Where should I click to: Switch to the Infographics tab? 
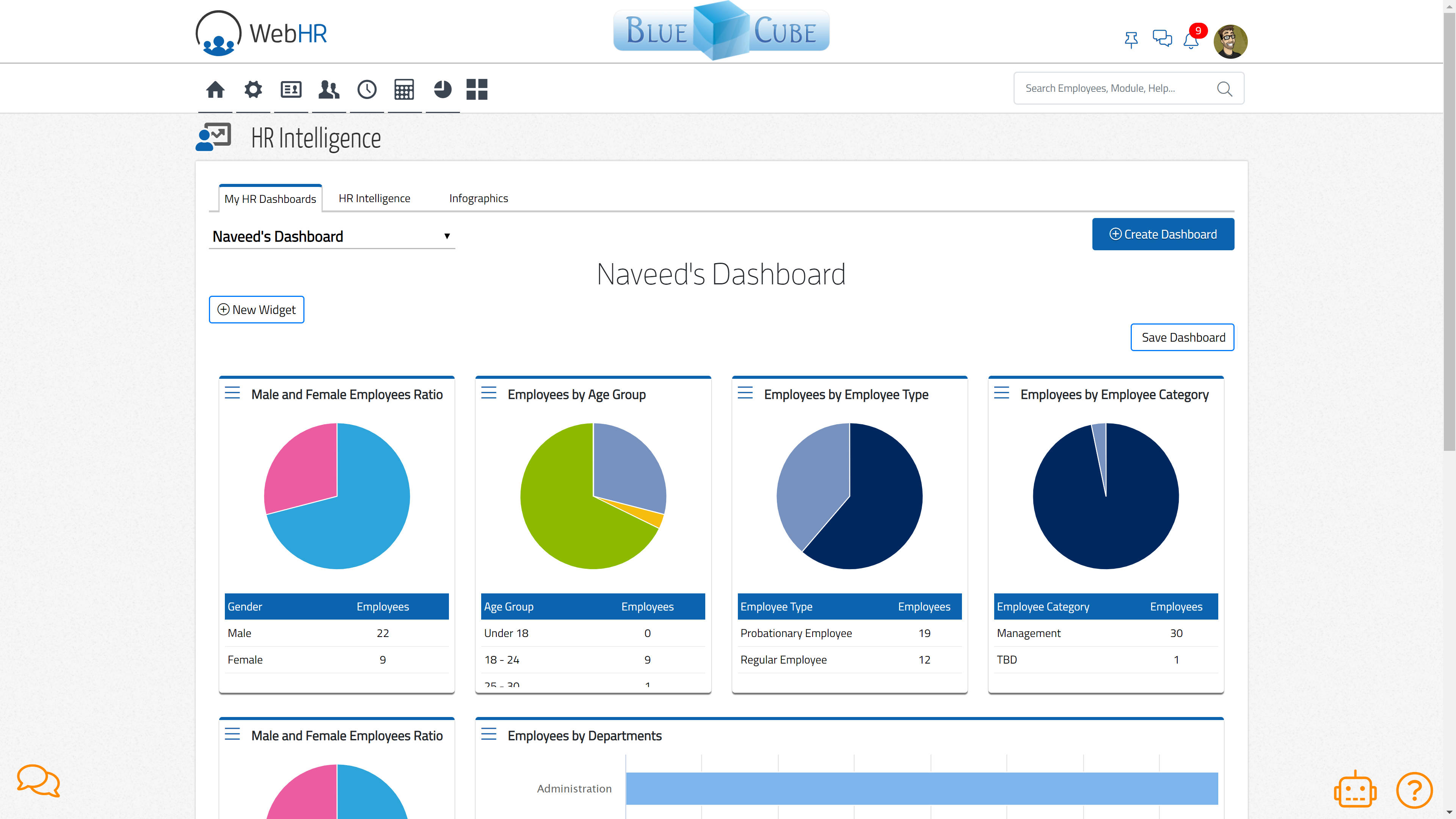click(478, 198)
